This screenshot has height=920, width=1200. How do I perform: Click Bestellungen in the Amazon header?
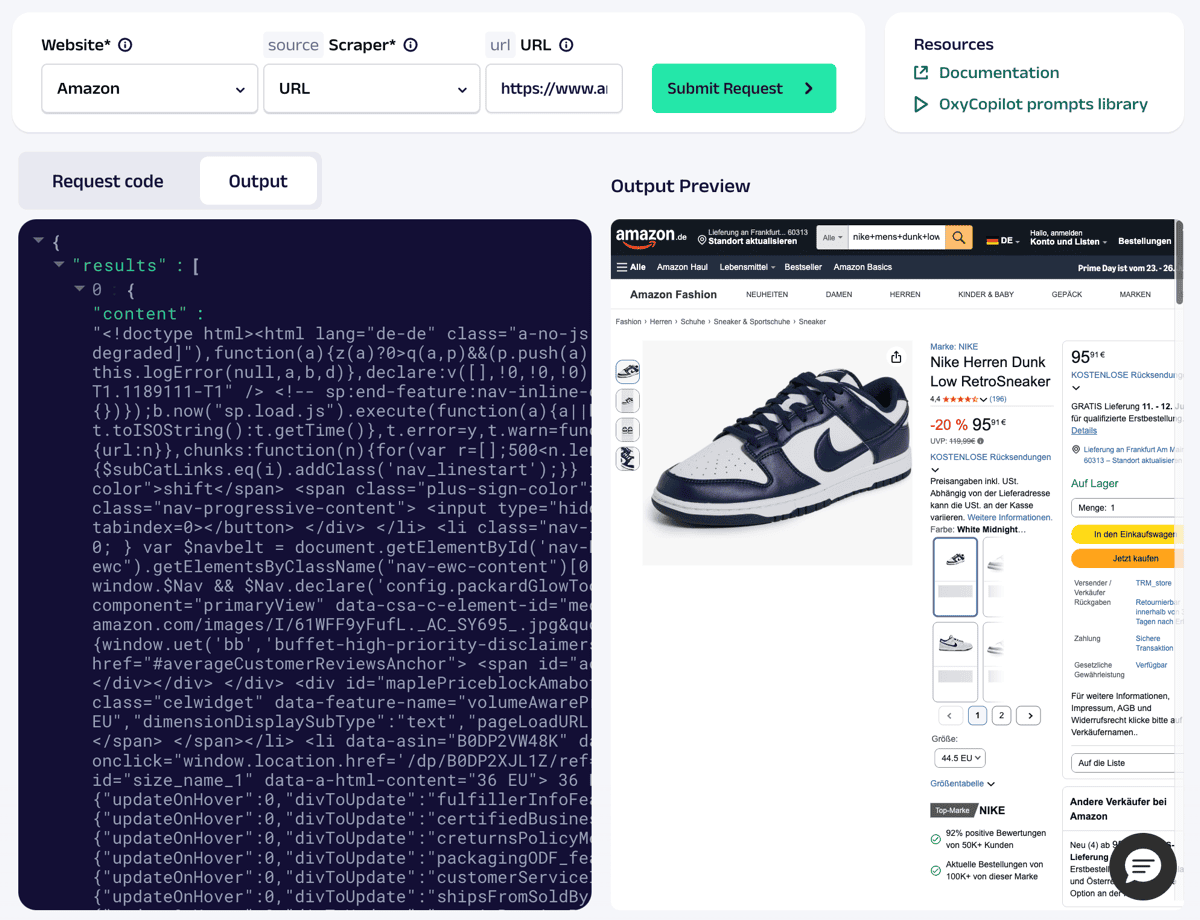1145,241
